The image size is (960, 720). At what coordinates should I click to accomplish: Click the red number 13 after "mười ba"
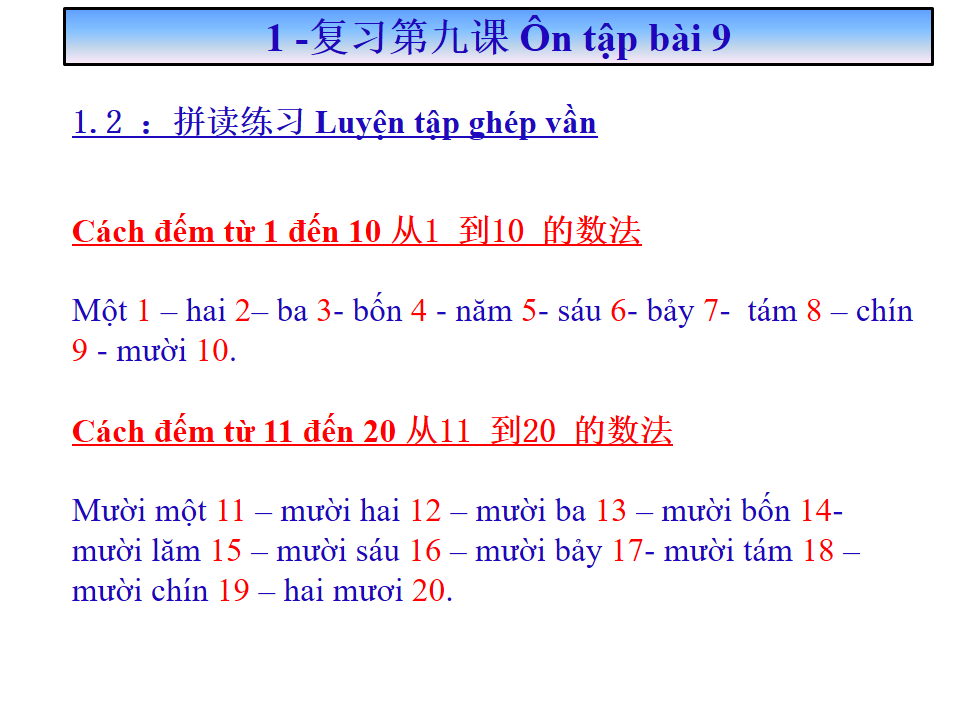coord(611,511)
